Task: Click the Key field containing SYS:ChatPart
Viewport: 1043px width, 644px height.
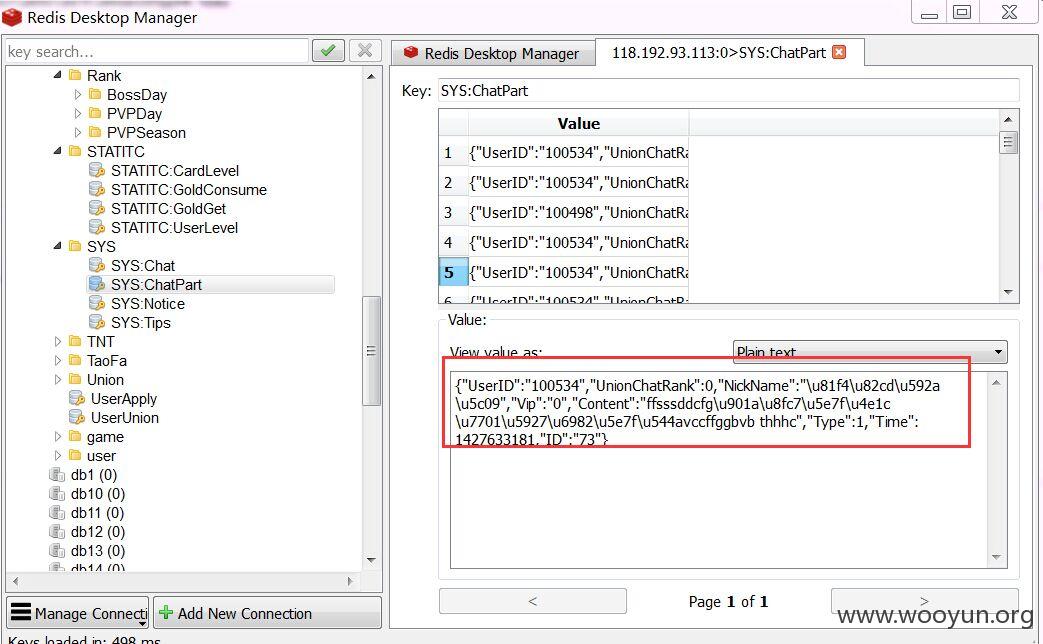Action: pos(728,90)
